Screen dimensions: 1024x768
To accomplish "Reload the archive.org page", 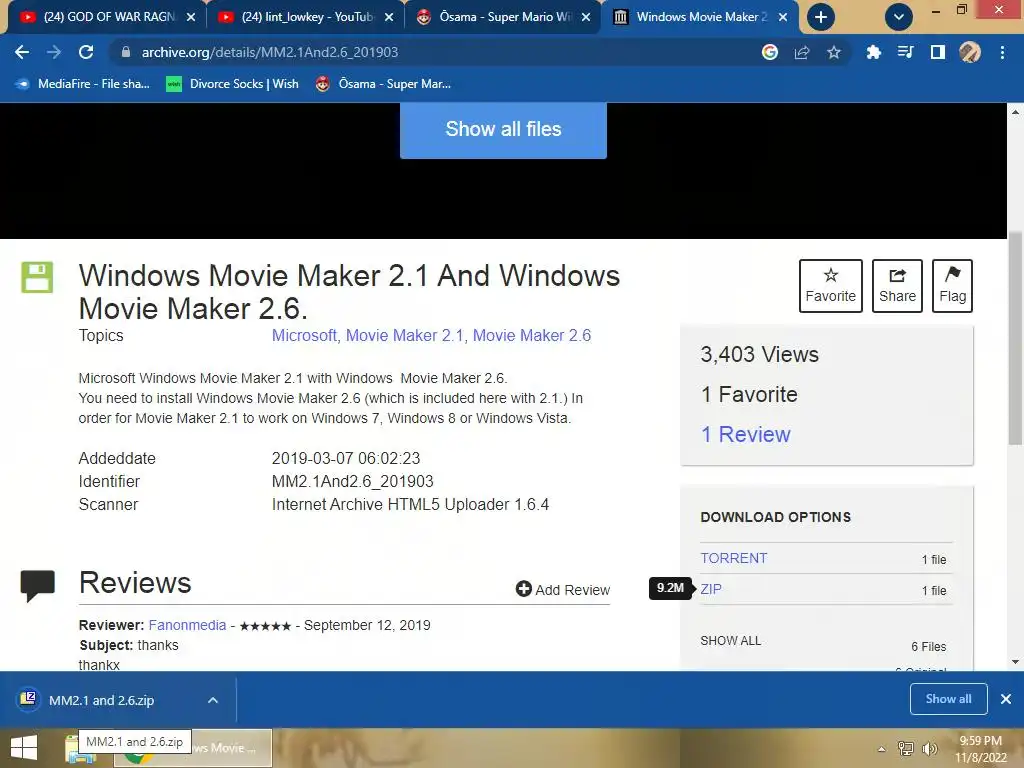I will [x=86, y=52].
